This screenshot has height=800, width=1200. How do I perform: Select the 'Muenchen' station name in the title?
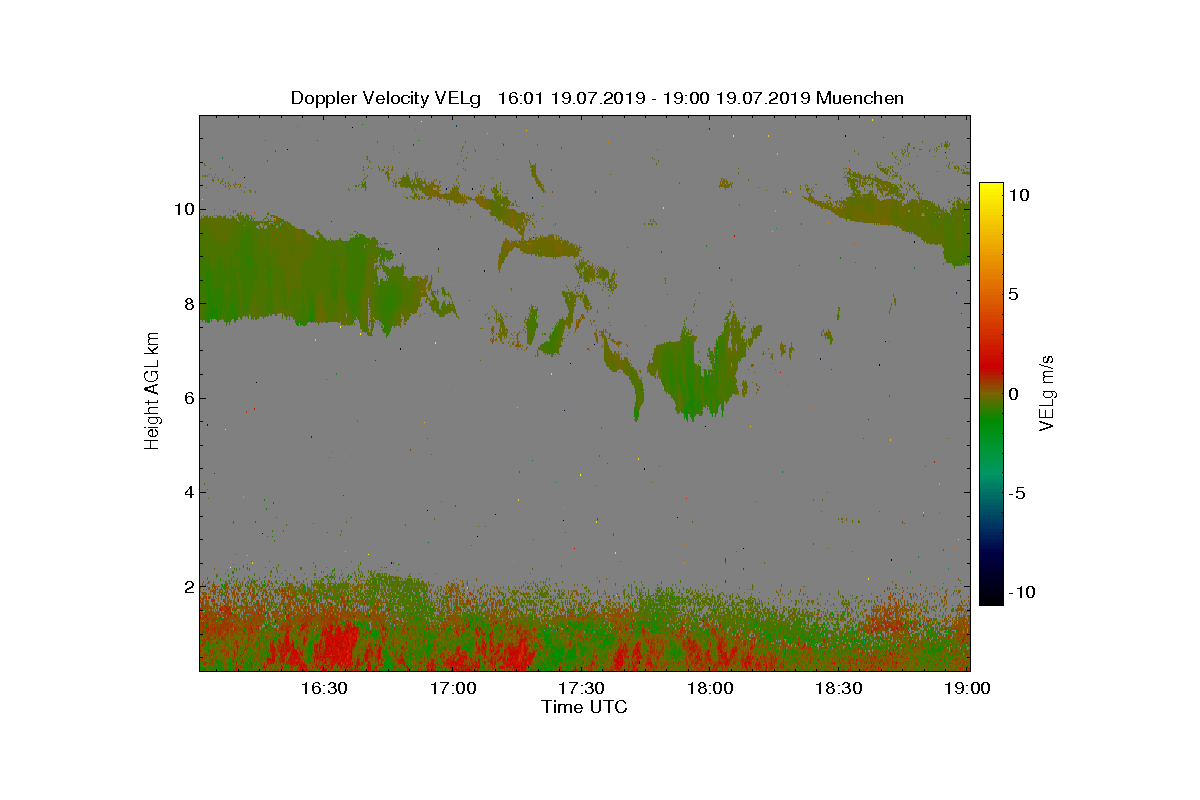point(860,98)
